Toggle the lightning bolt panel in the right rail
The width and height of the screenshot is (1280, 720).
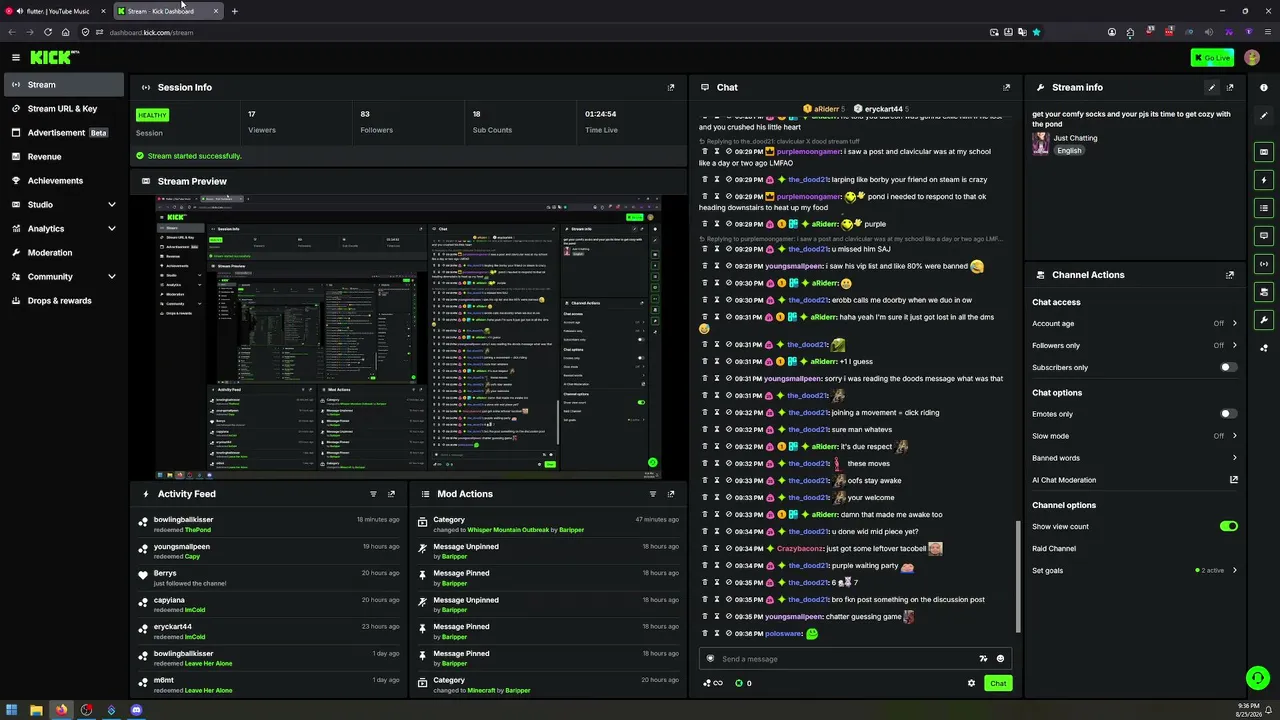coord(1264,180)
